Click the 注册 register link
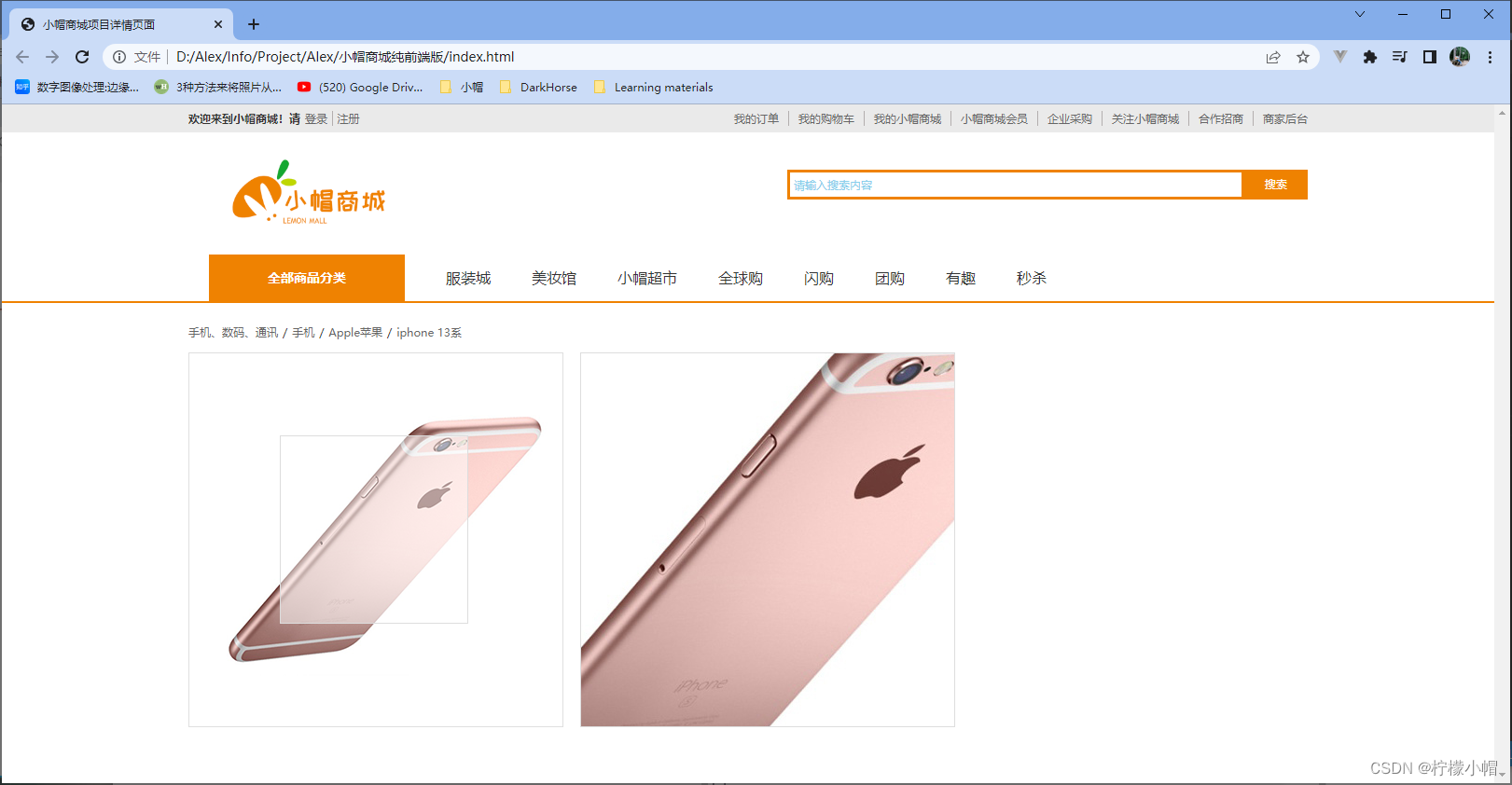Screen dimensions: 1512x785 (x=348, y=119)
